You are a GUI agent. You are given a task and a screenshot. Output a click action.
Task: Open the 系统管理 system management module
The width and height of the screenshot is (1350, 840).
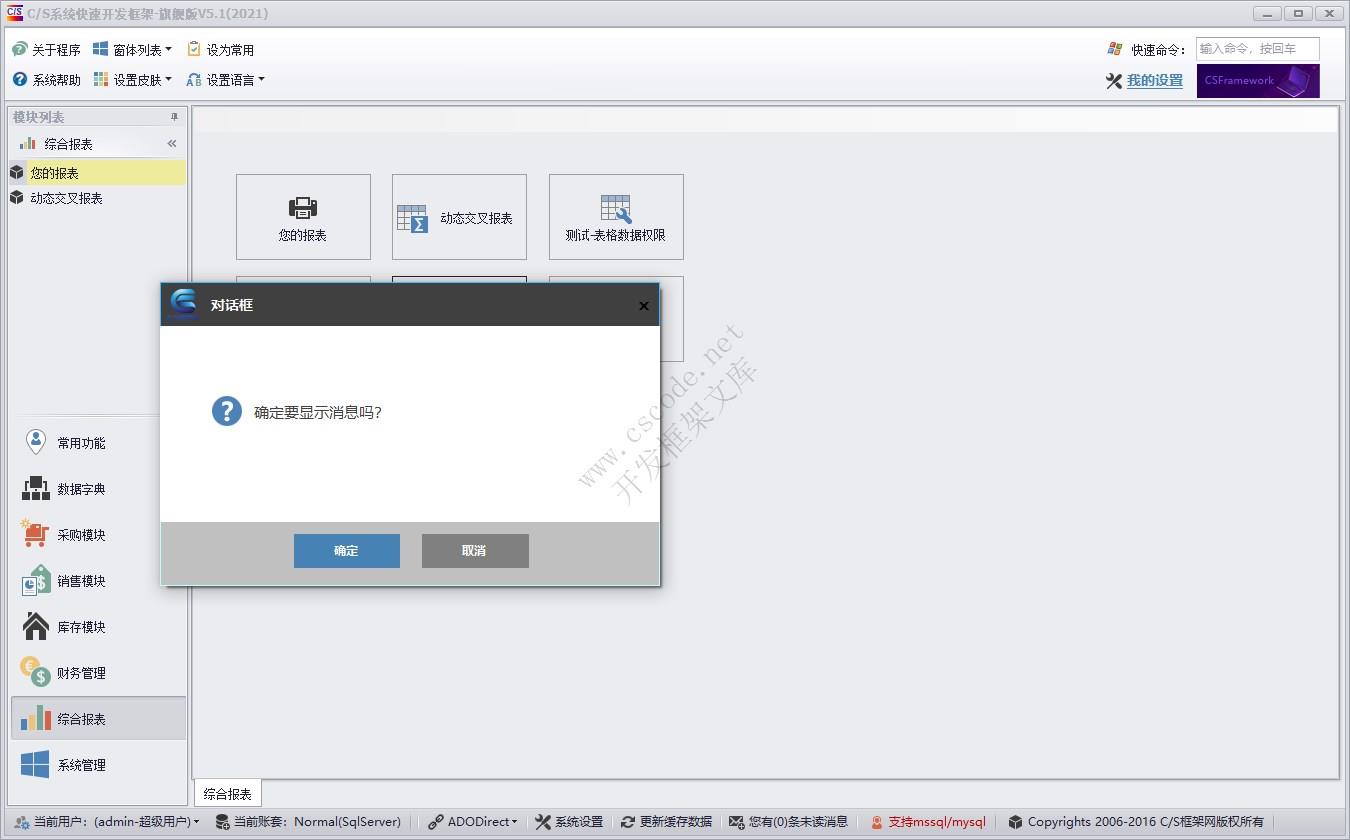80,764
